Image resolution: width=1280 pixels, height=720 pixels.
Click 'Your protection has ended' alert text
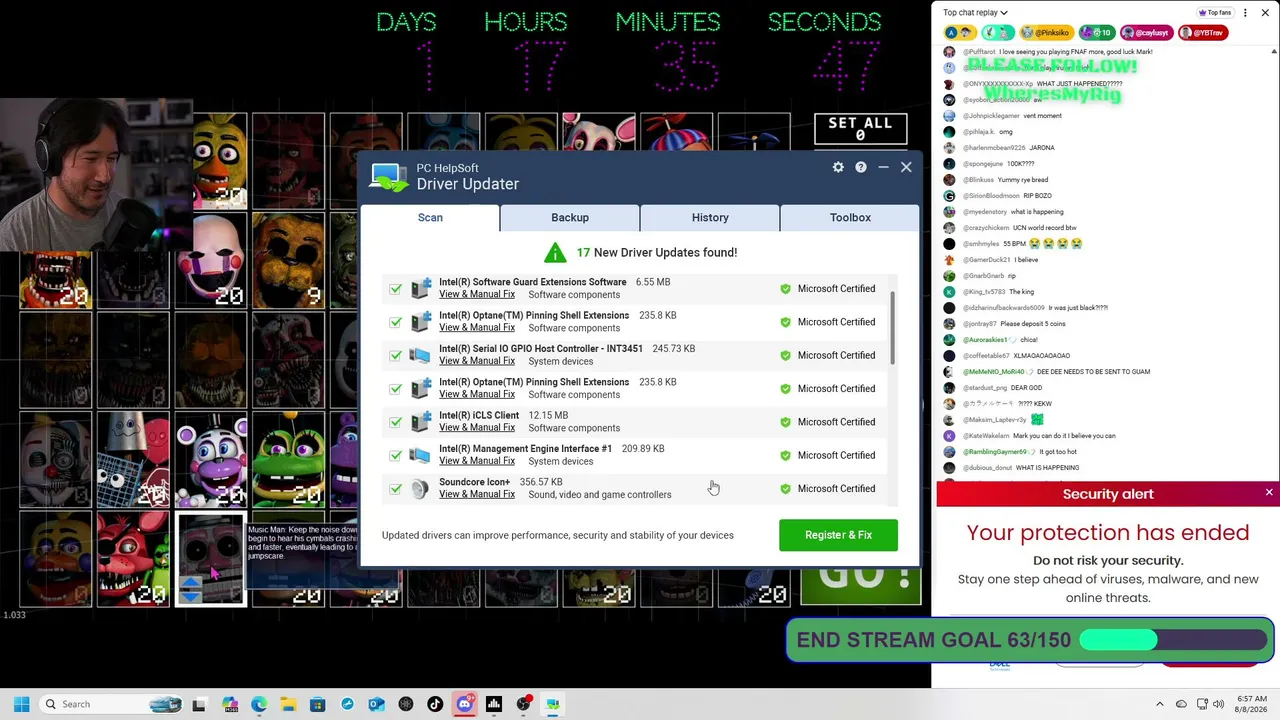(1108, 532)
